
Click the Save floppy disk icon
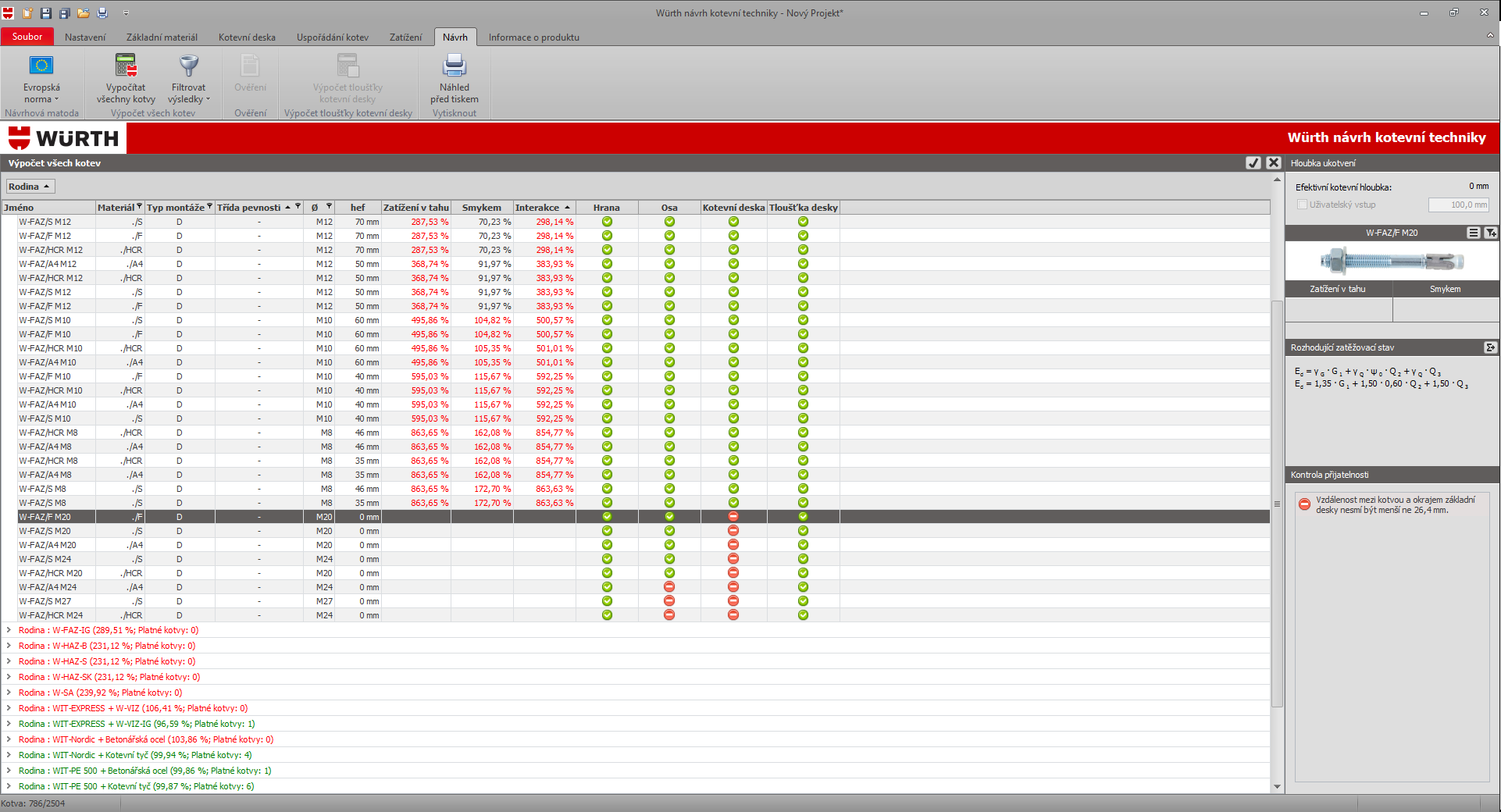46,13
